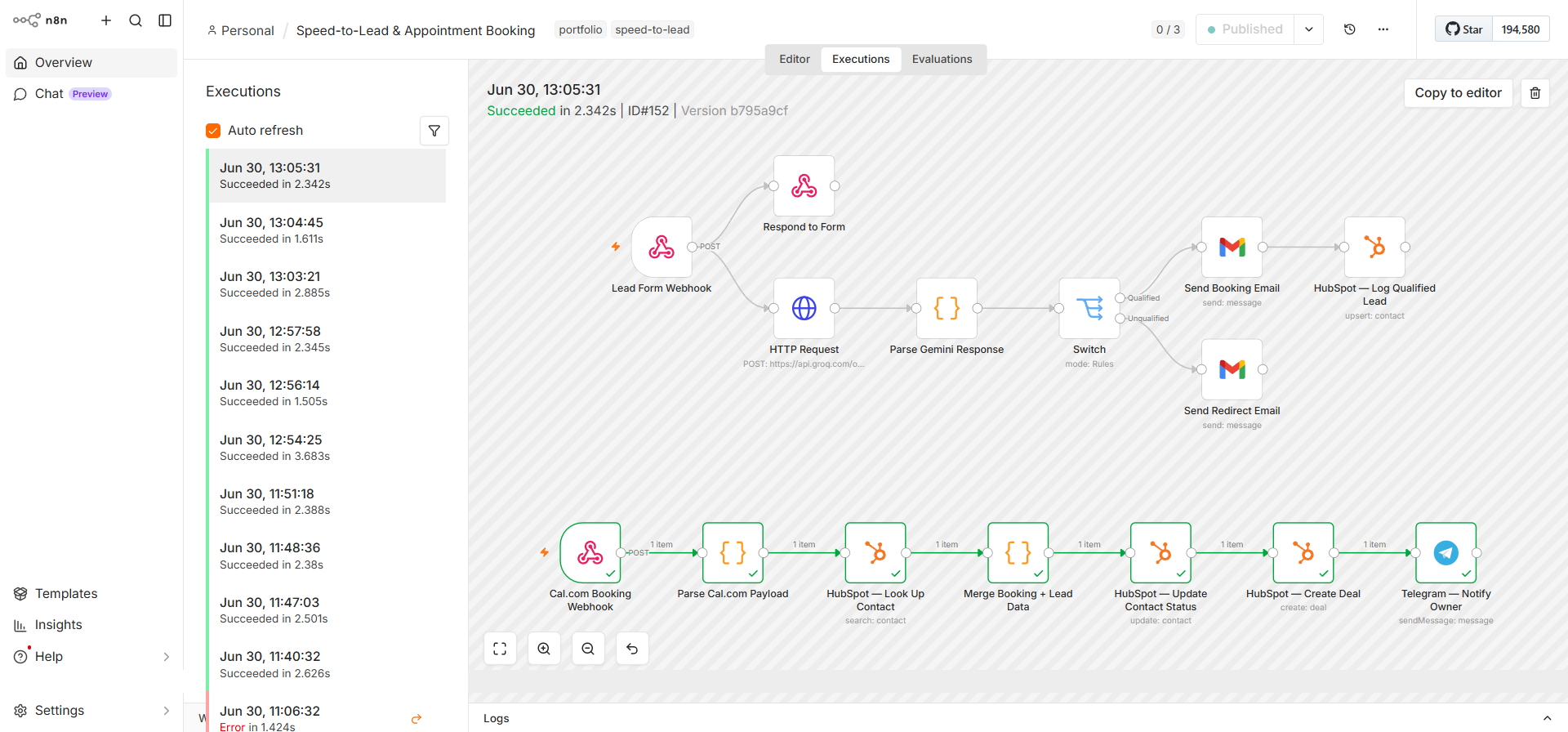Image resolution: width=1568 pixels, height=732 pixels.
Task: Open execution Jun 30, 12:54:25
Action: point(327,448)
